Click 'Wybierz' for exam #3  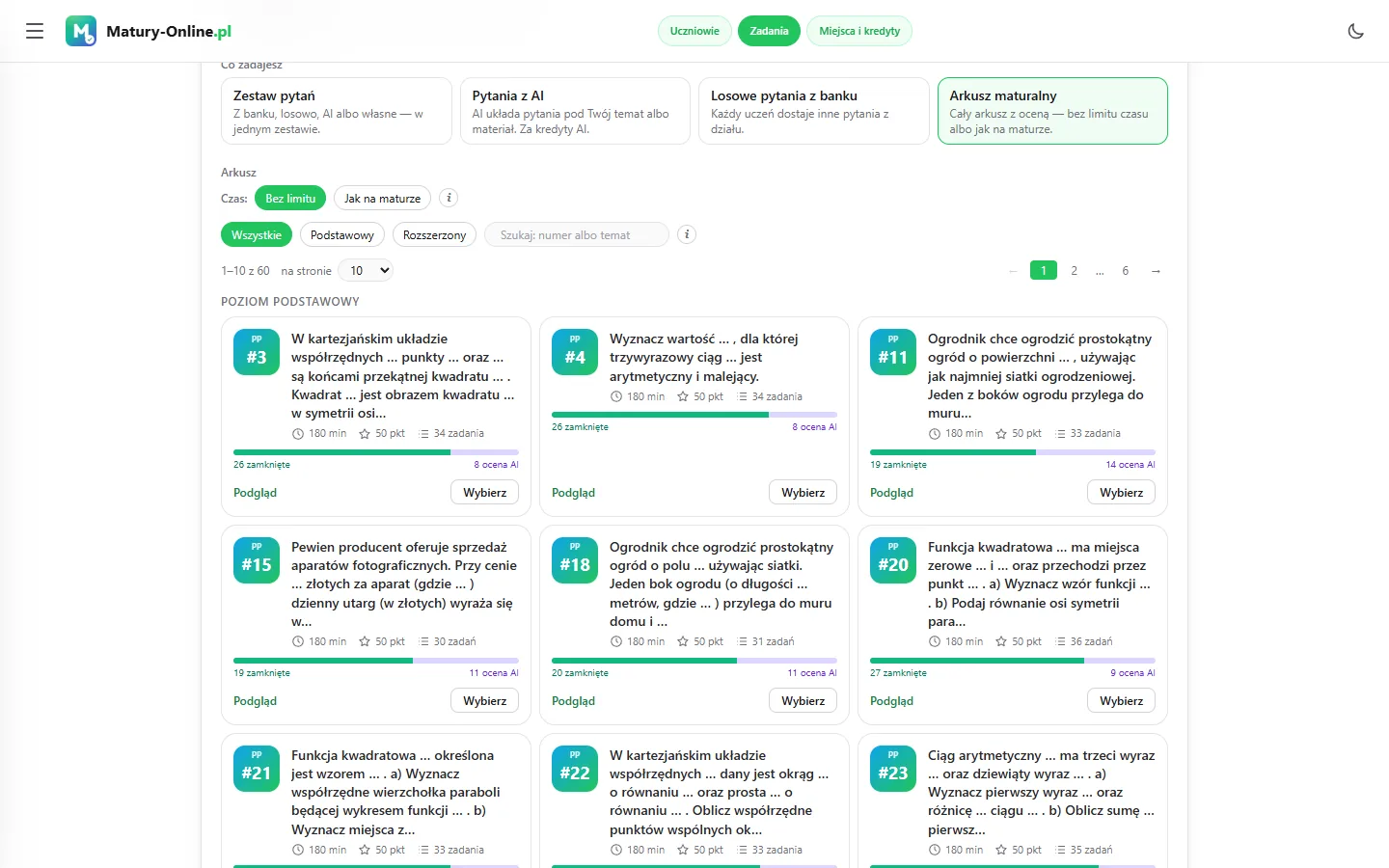484,492
